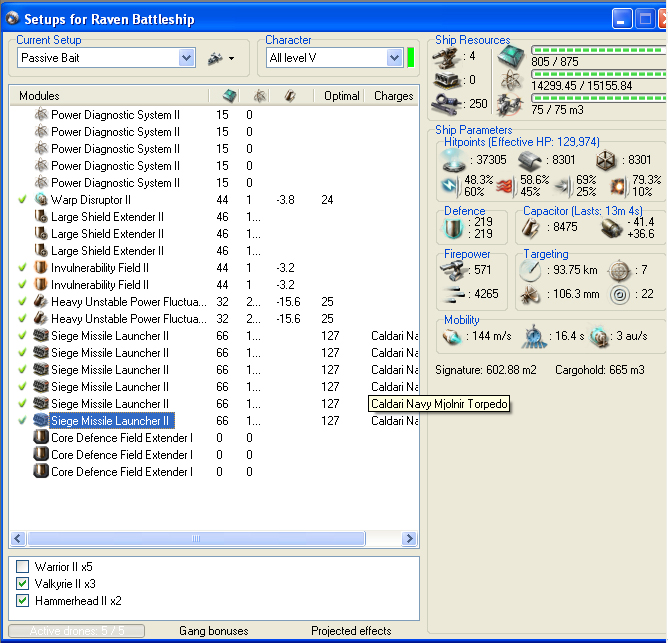Click the horizontal scrollbar thumb
This screenshot has width=668, height=643.
tap(196, 538)
